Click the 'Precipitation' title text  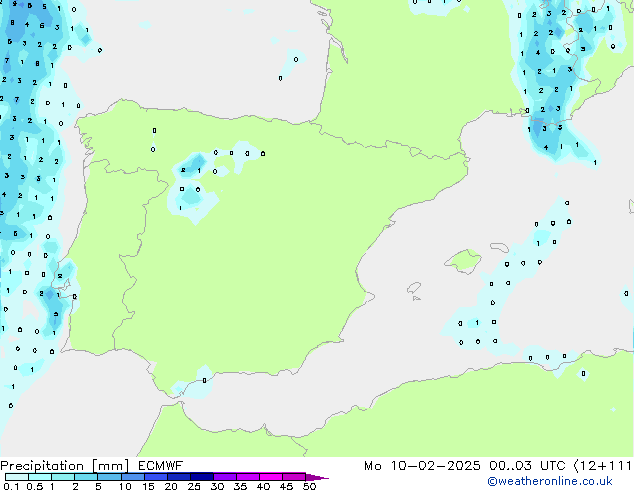click(42, 466)
